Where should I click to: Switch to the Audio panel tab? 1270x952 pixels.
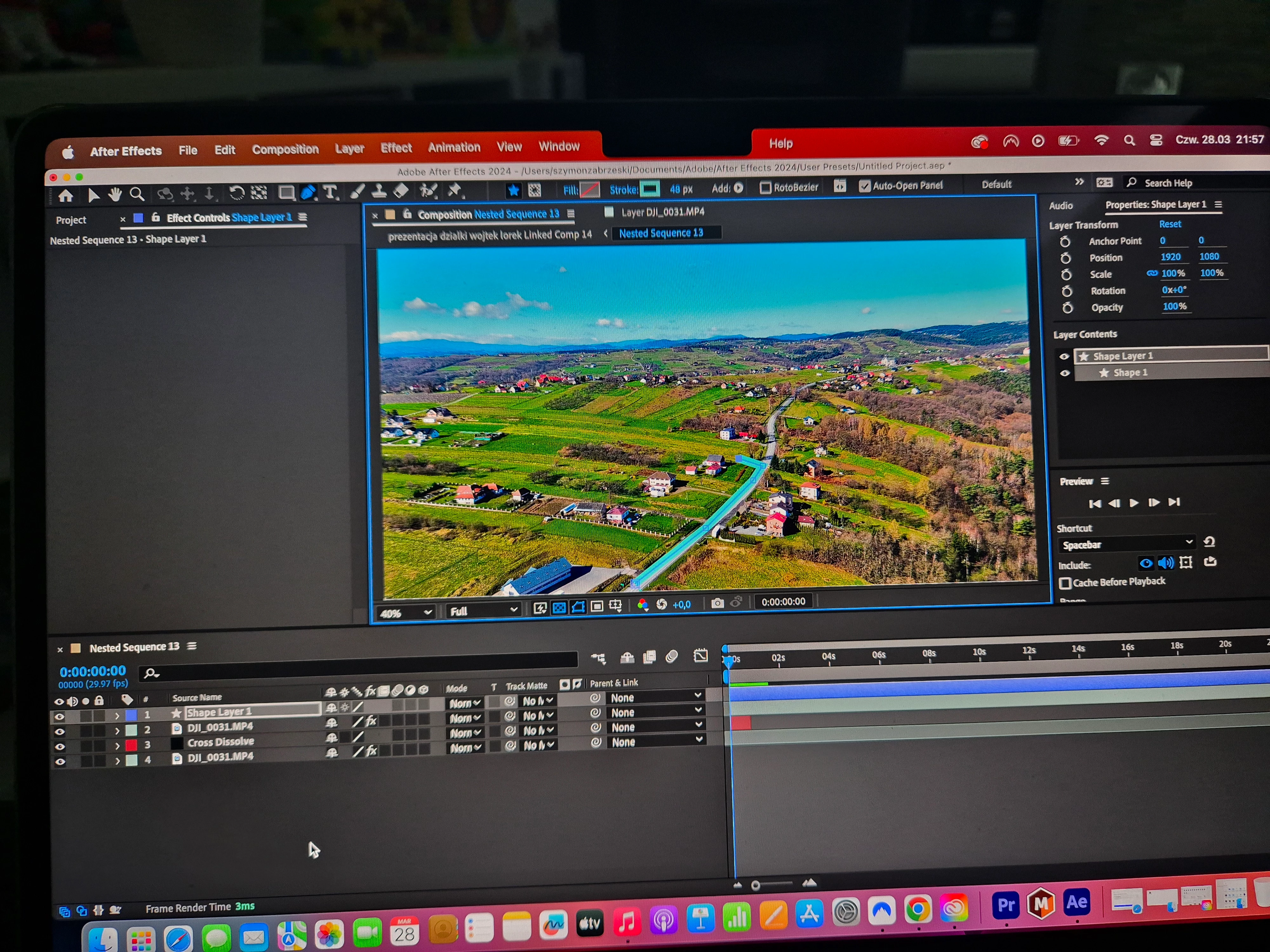point(1060,205)
